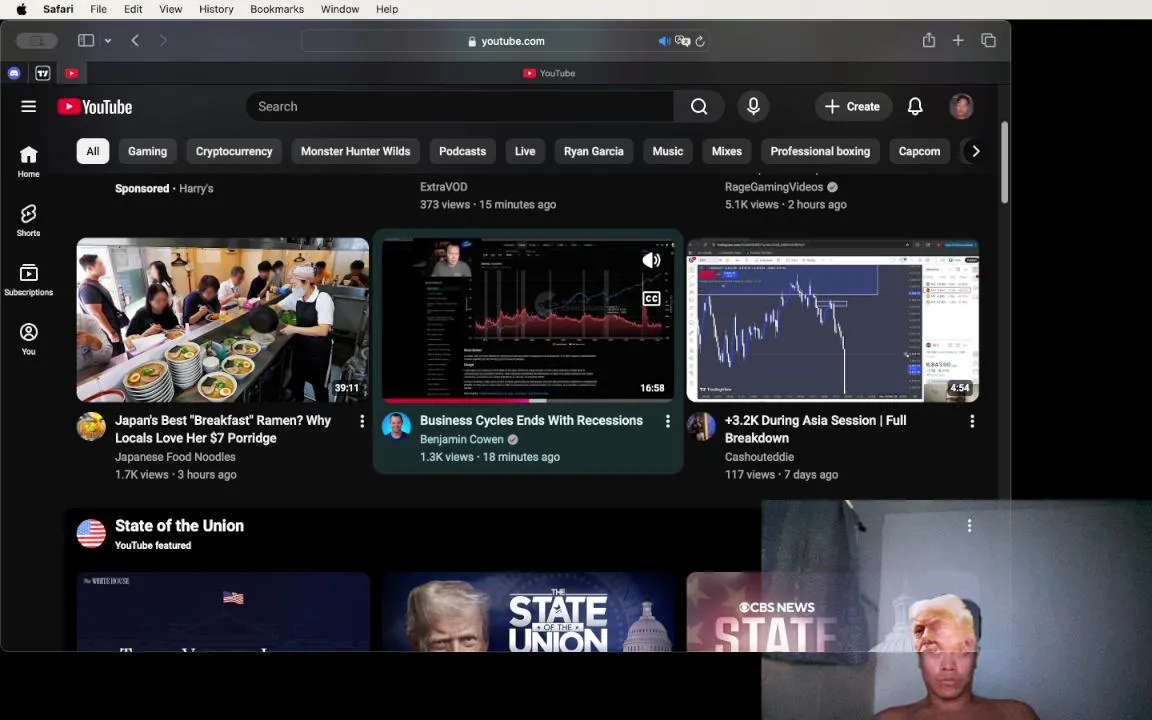Click the Safari address bar

point(505,41)
